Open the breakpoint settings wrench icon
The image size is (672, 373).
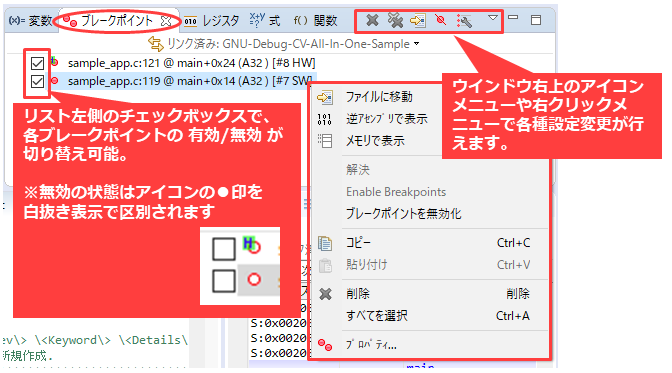(464, 21)
